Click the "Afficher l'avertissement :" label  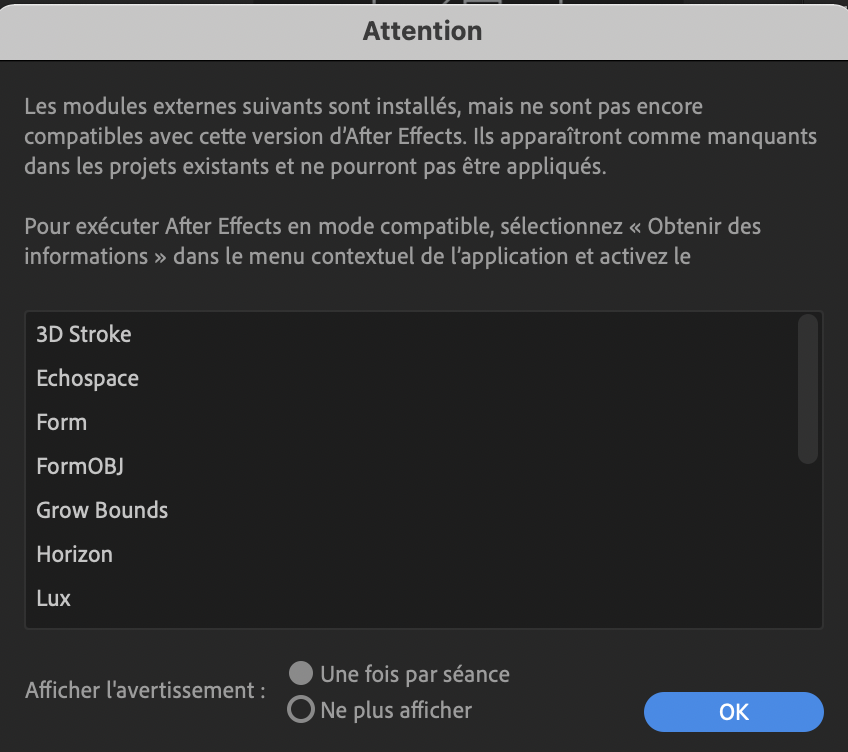click(146, 690)
